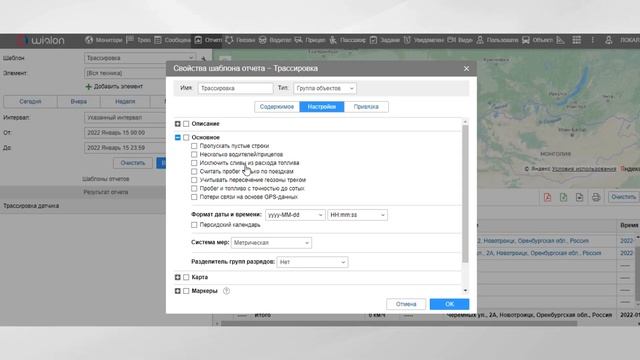Switch to the Привязка tab
The width and height of the screenshot is (640, 360).
(x=366, y=107)
